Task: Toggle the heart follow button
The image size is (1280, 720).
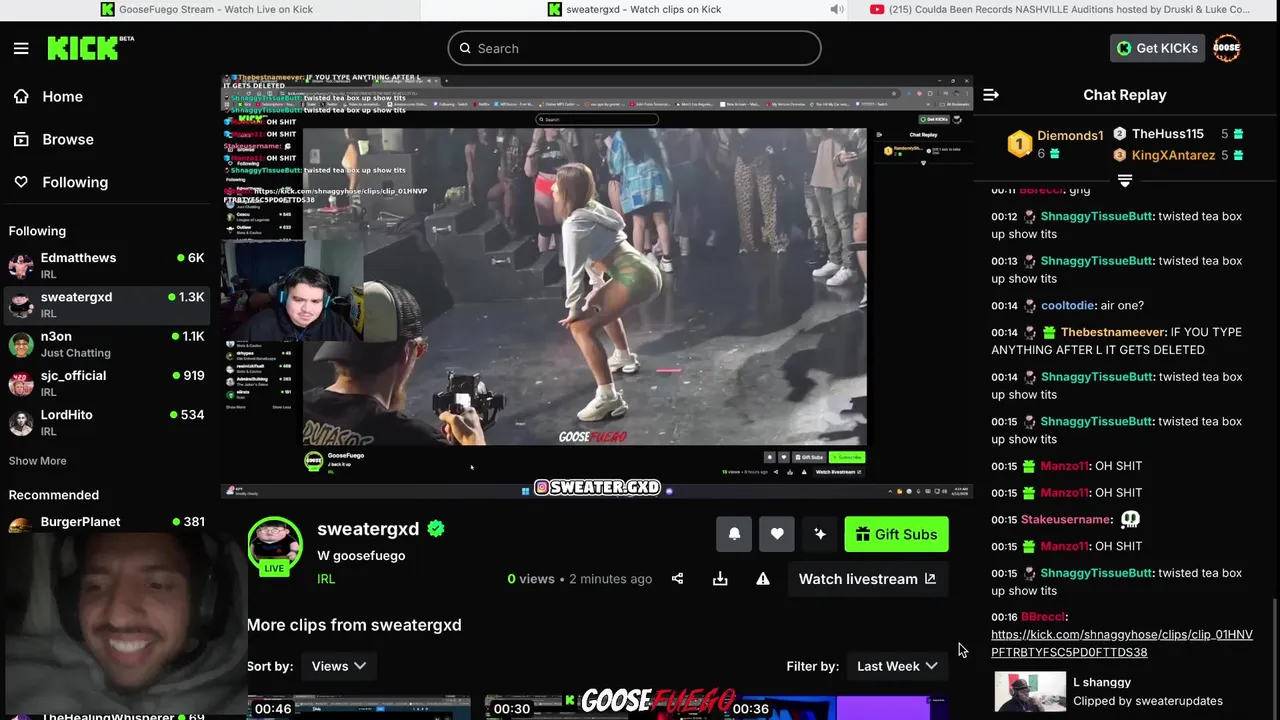Action: 777,534
